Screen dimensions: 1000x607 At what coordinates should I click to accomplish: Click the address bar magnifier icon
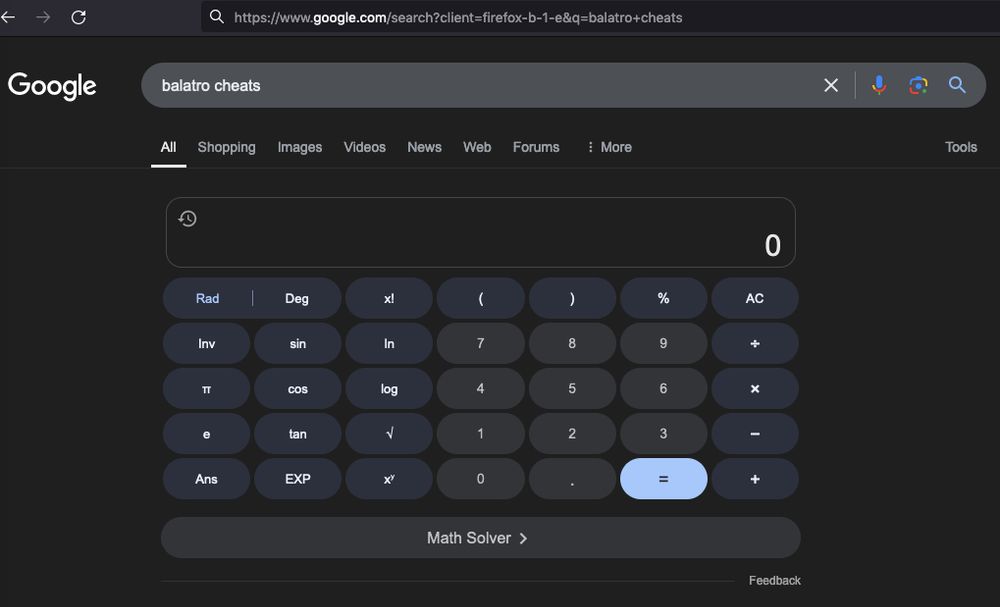tap(217, 17)
